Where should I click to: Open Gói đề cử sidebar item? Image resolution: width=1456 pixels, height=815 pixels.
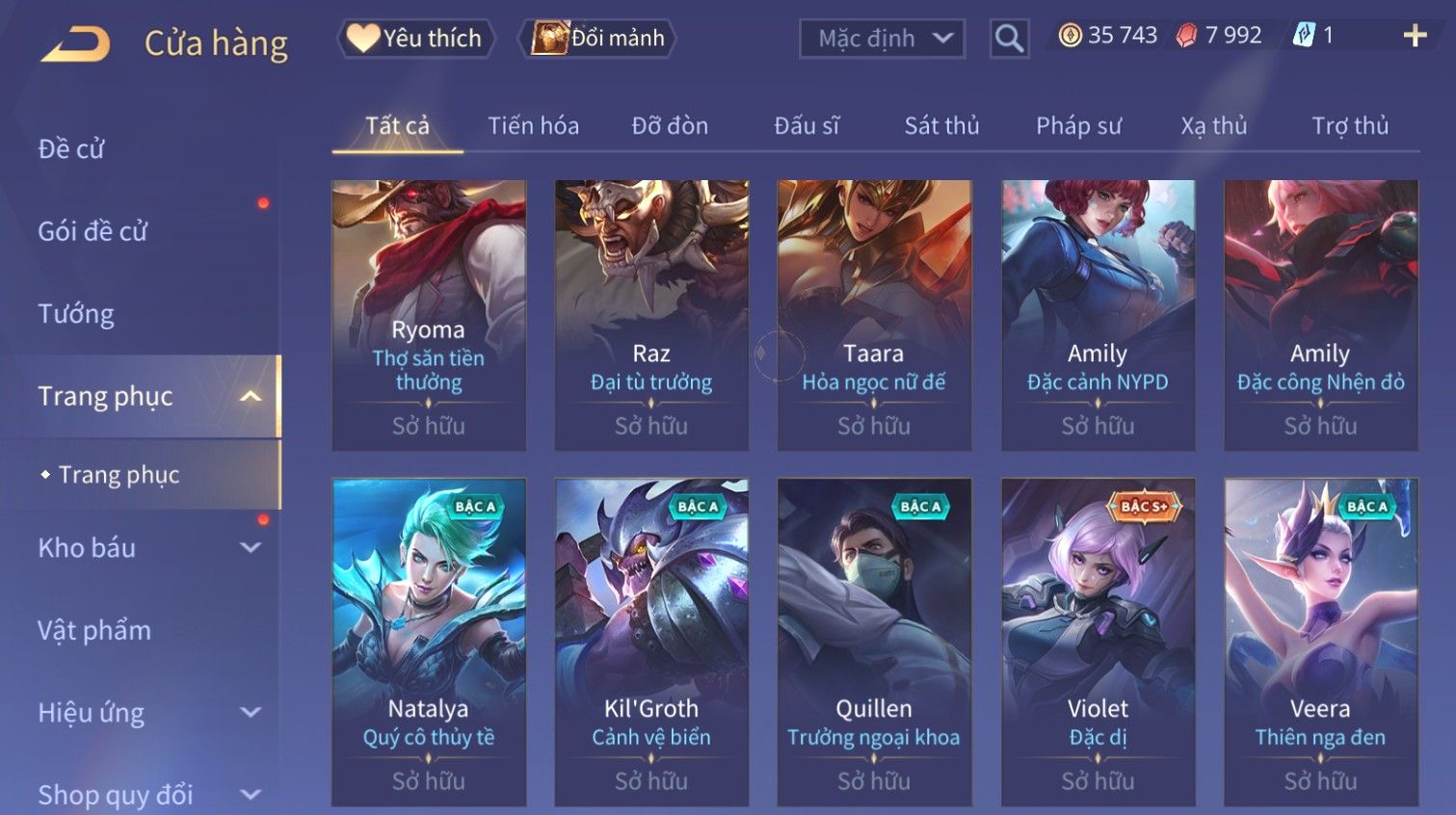click(93, 231)
